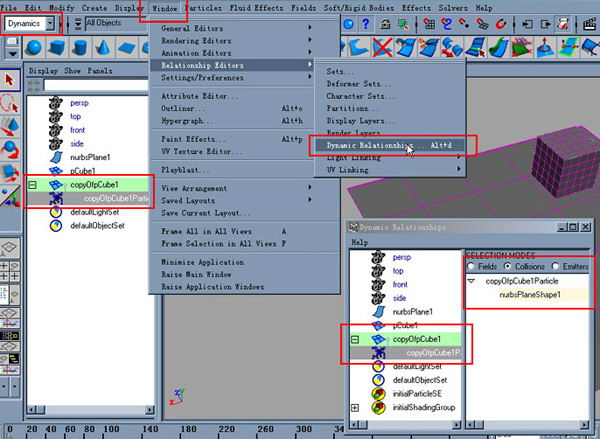Click the blue sphere status icon
Screen dimensions: 600x439
coord(348,24)
